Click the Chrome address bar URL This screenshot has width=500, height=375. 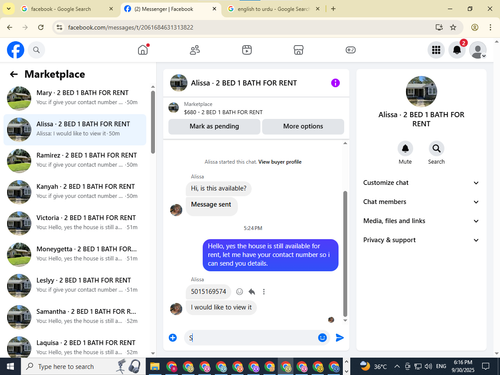tap(130, 27)
